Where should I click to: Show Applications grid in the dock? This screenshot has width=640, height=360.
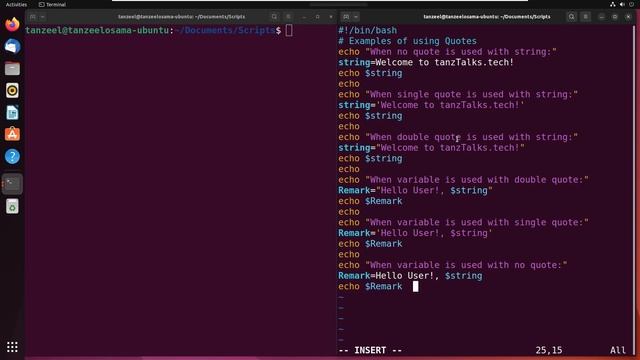pyautogui.click(x=12, y=347)
